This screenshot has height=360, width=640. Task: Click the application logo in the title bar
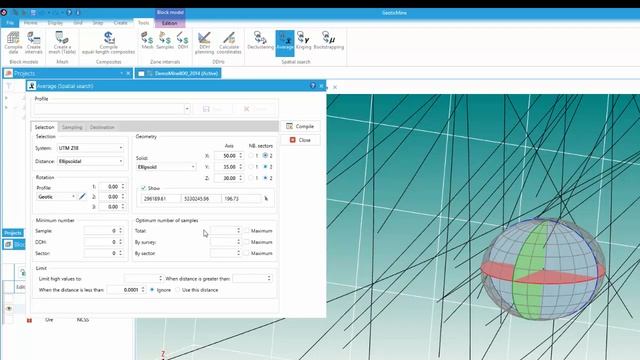click(x=4, y=13)
